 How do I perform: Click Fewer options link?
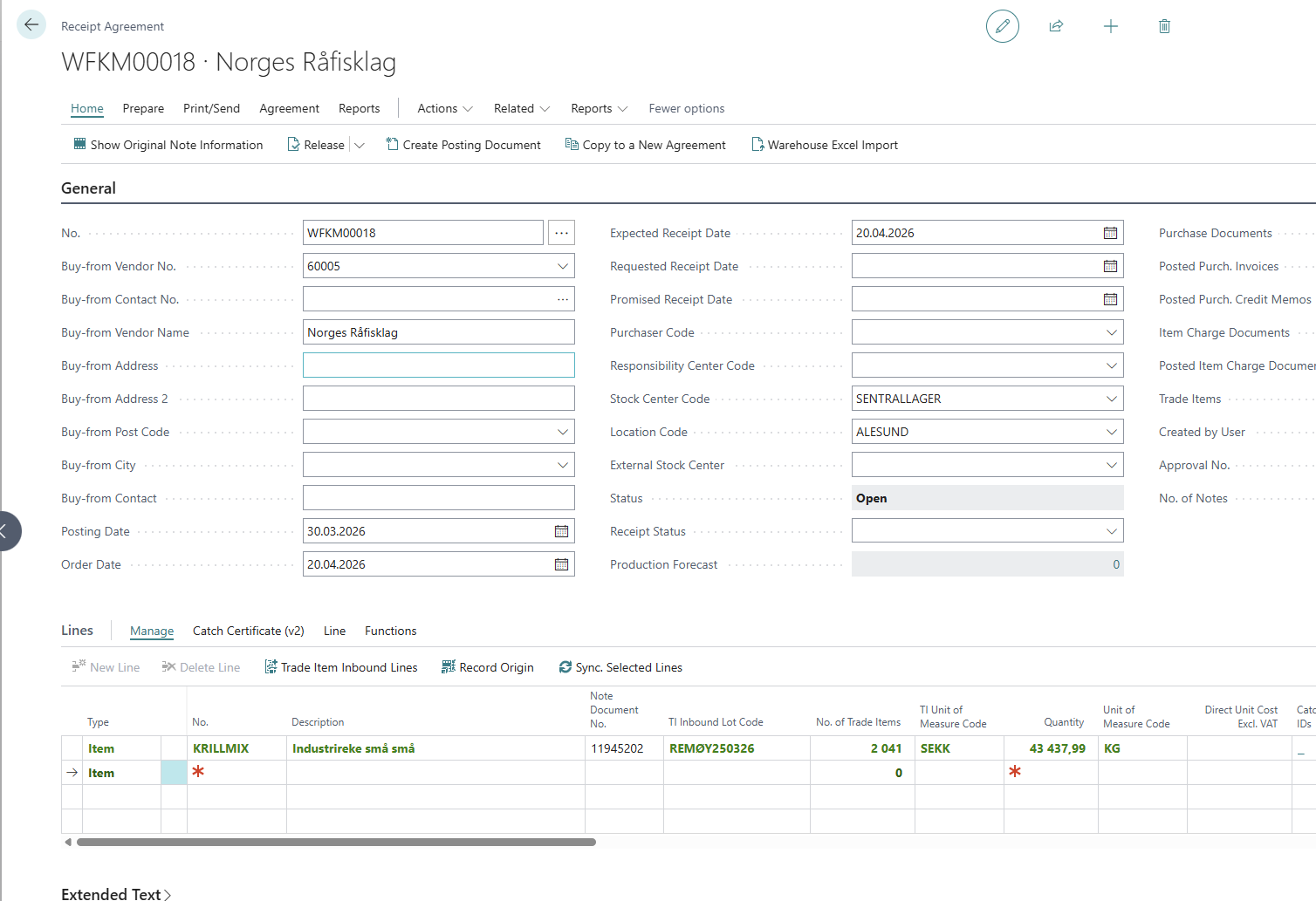click(x=686, y=108)
